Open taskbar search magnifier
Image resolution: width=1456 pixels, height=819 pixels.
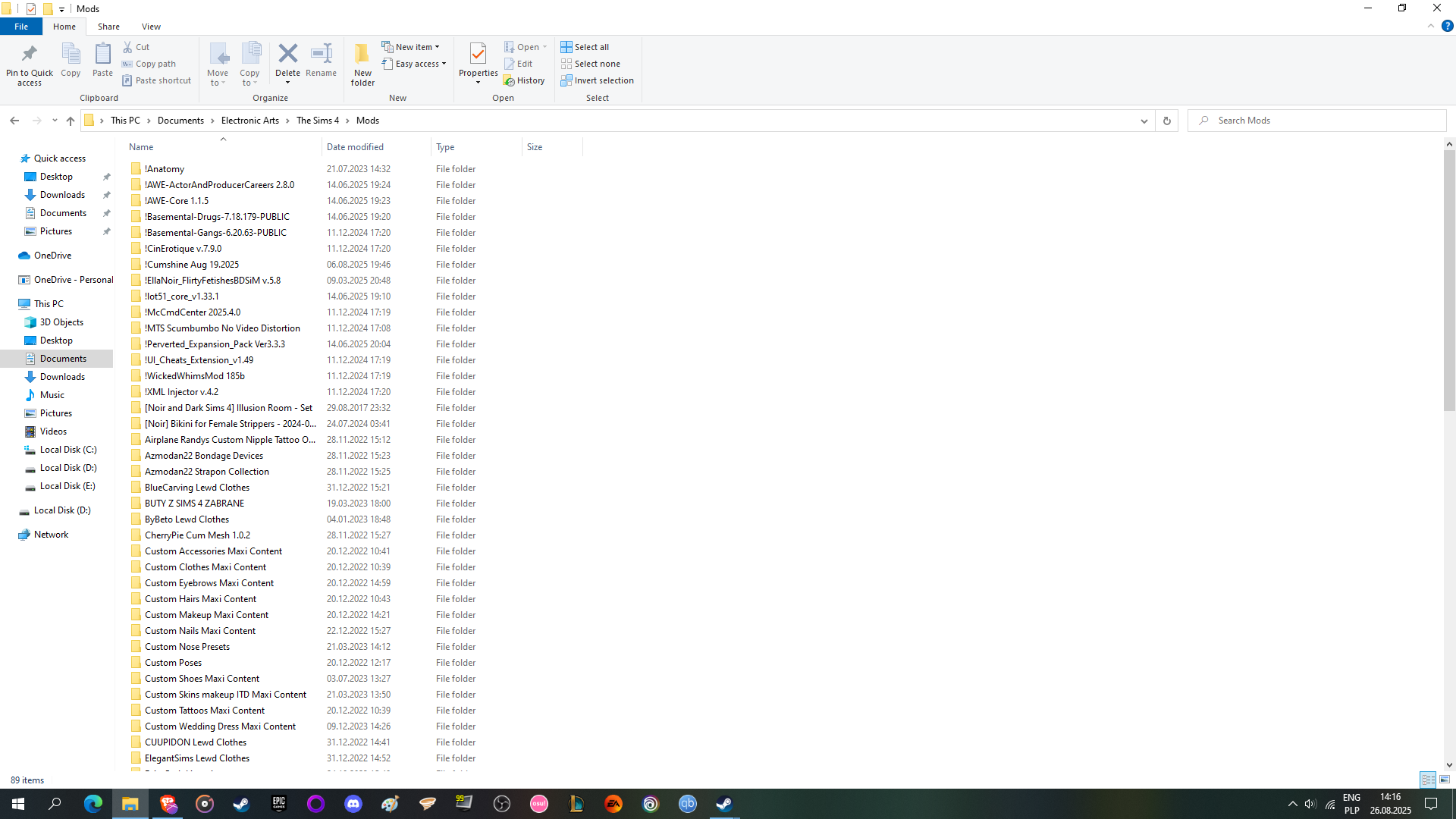[55, 804]
